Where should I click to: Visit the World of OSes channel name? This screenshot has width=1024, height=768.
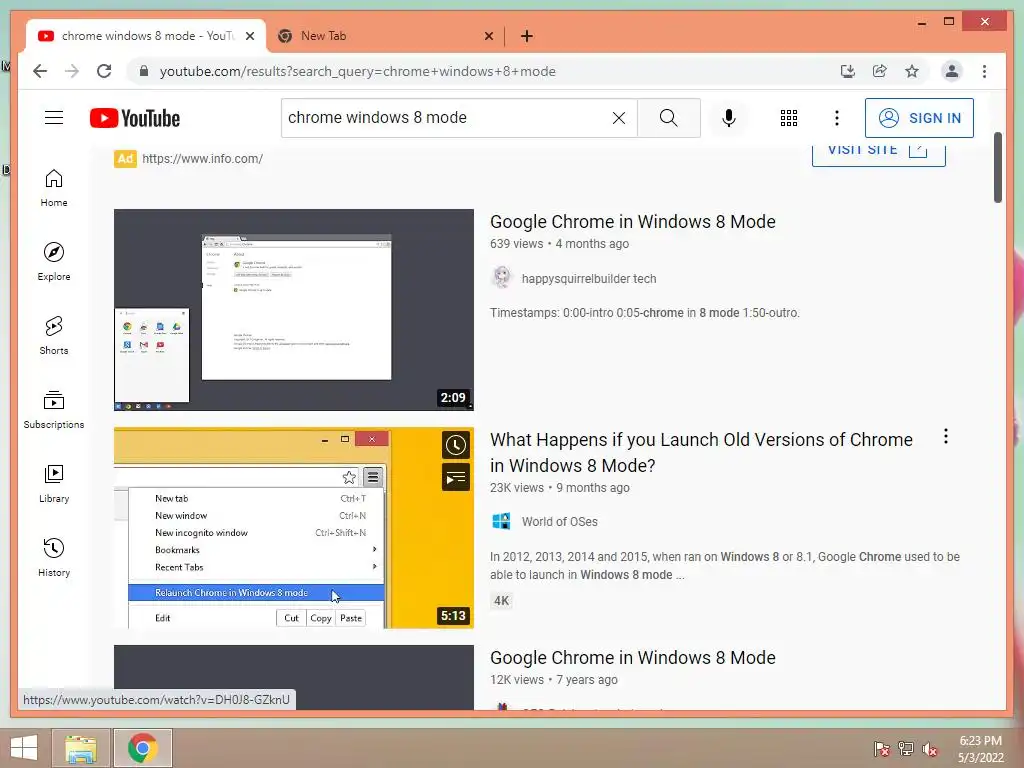[x=560, y=522]
